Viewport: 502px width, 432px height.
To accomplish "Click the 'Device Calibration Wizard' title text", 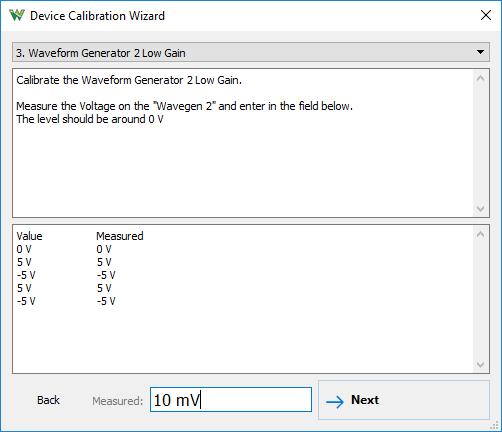I will [97, 16].
